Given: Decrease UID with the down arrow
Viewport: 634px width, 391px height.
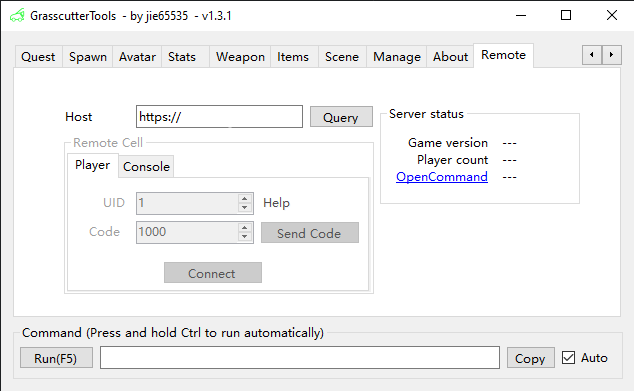Looking at the screenshot, I should (x=244, y=207).
